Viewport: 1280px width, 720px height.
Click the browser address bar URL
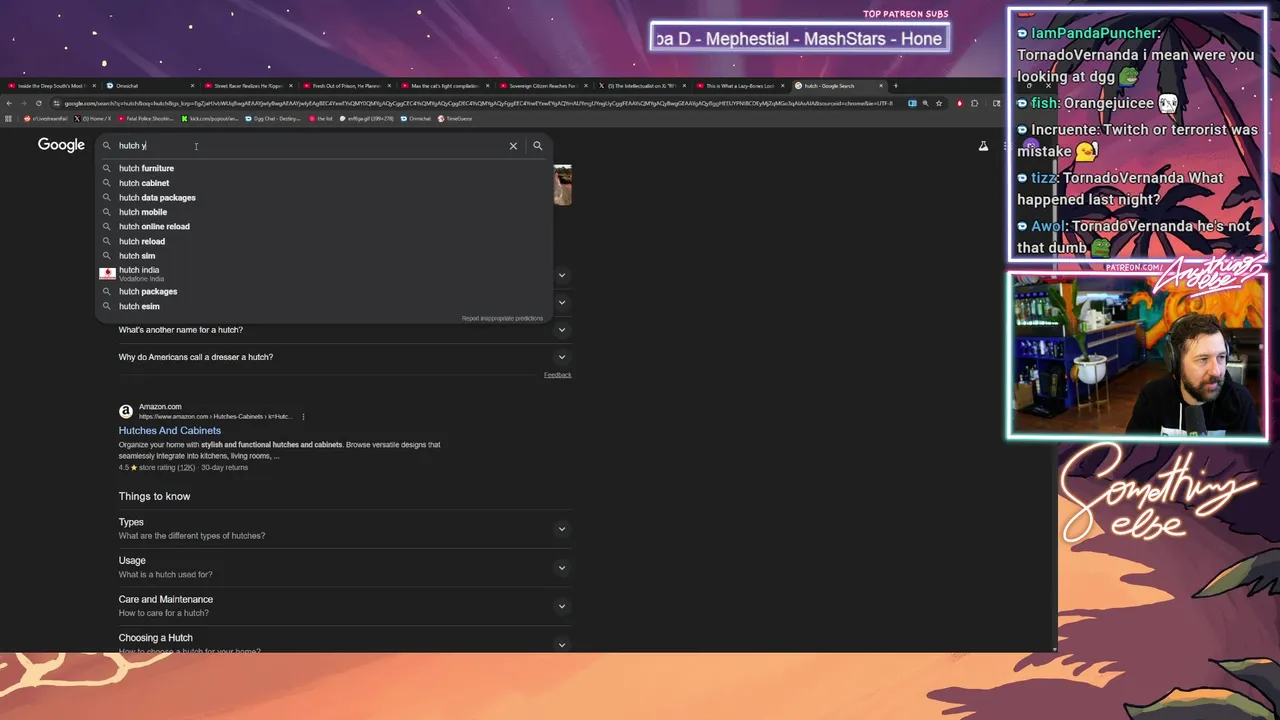[x=478, y=103]
